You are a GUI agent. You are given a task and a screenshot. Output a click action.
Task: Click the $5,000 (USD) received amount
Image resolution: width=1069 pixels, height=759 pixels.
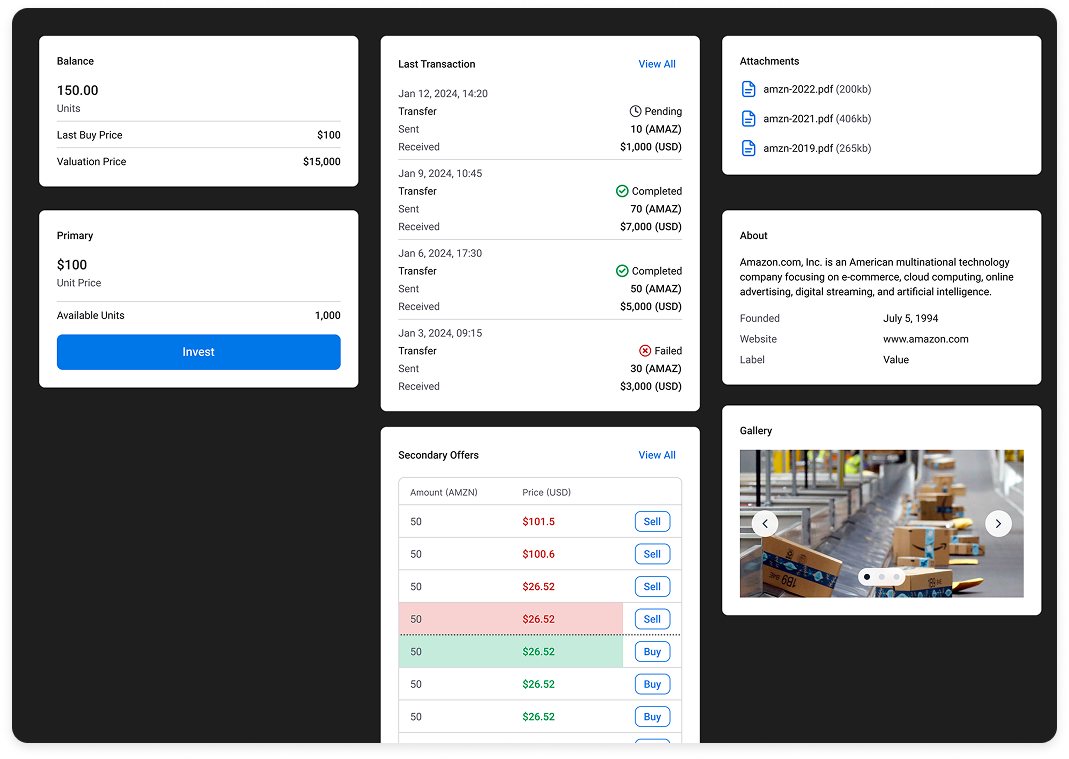coord(650,306)
